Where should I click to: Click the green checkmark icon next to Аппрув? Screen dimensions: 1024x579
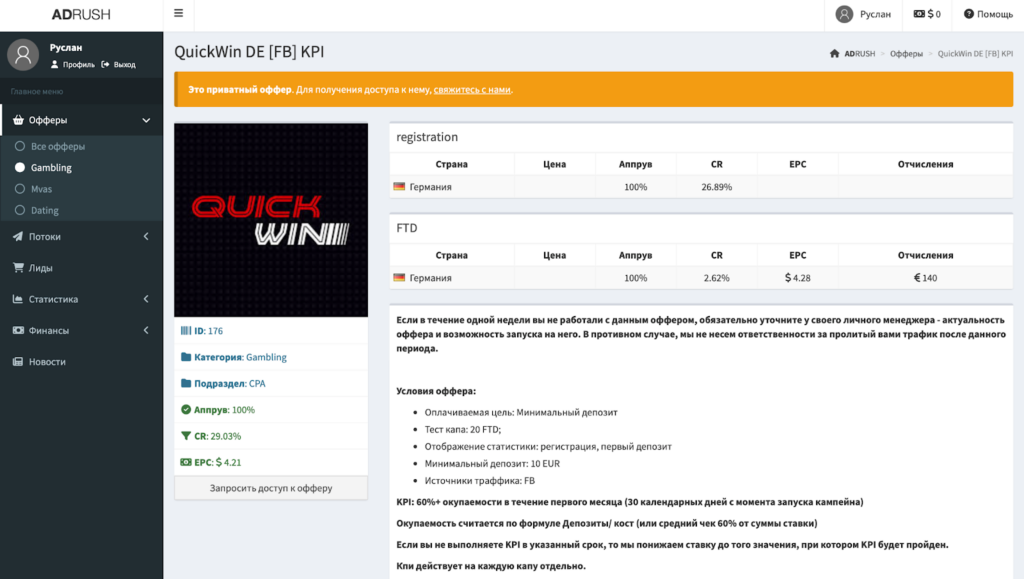186,409
